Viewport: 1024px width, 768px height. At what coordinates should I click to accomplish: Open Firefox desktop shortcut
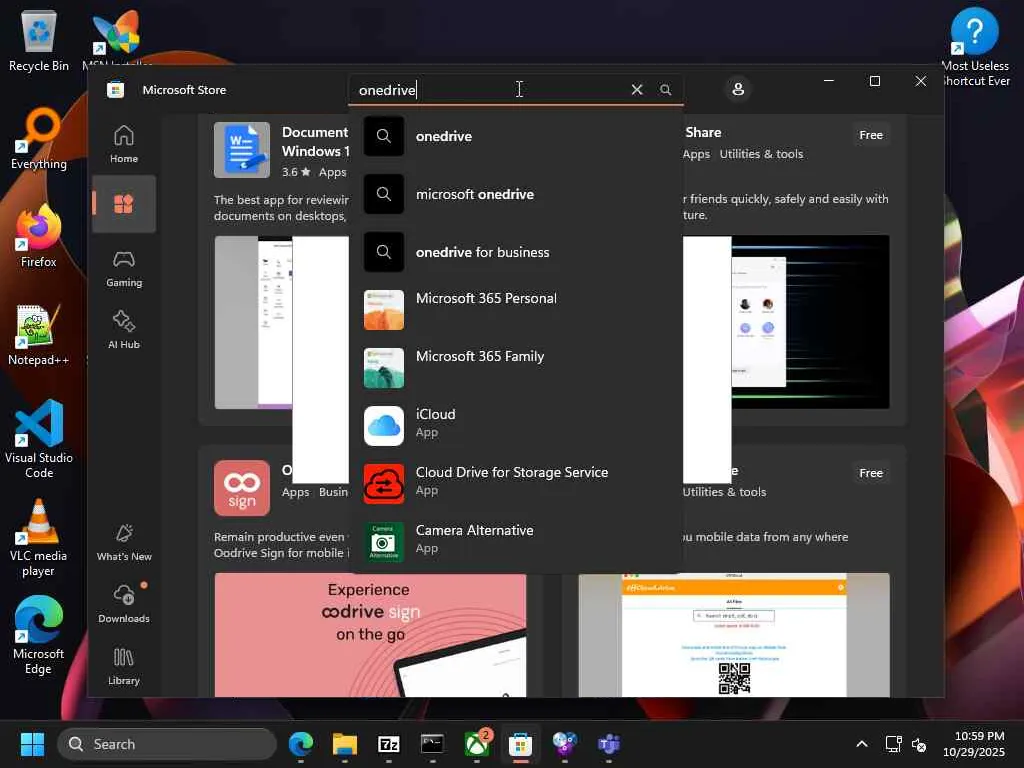[x=39, y=236]
